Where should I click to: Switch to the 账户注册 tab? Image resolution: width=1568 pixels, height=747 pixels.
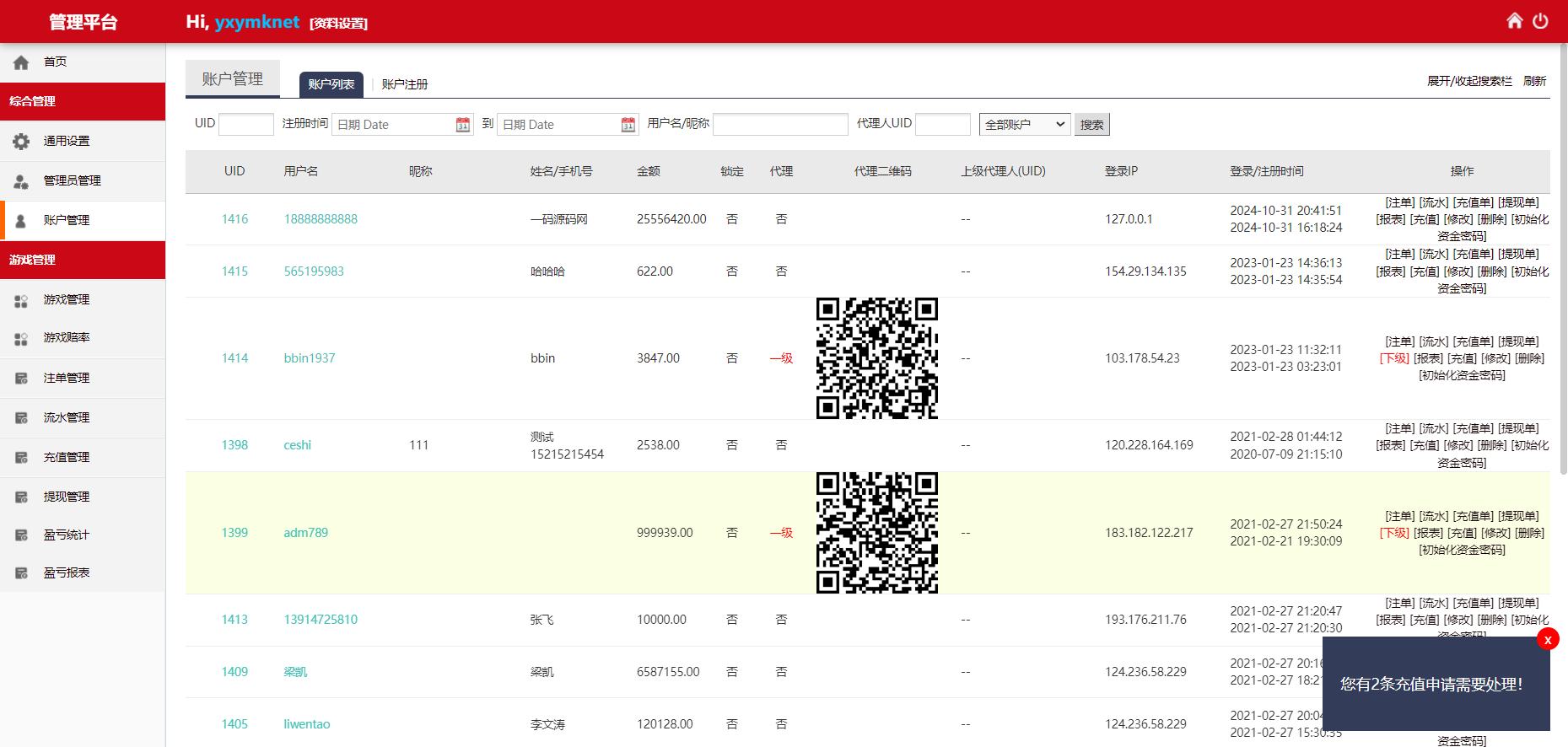click(405, 84)
